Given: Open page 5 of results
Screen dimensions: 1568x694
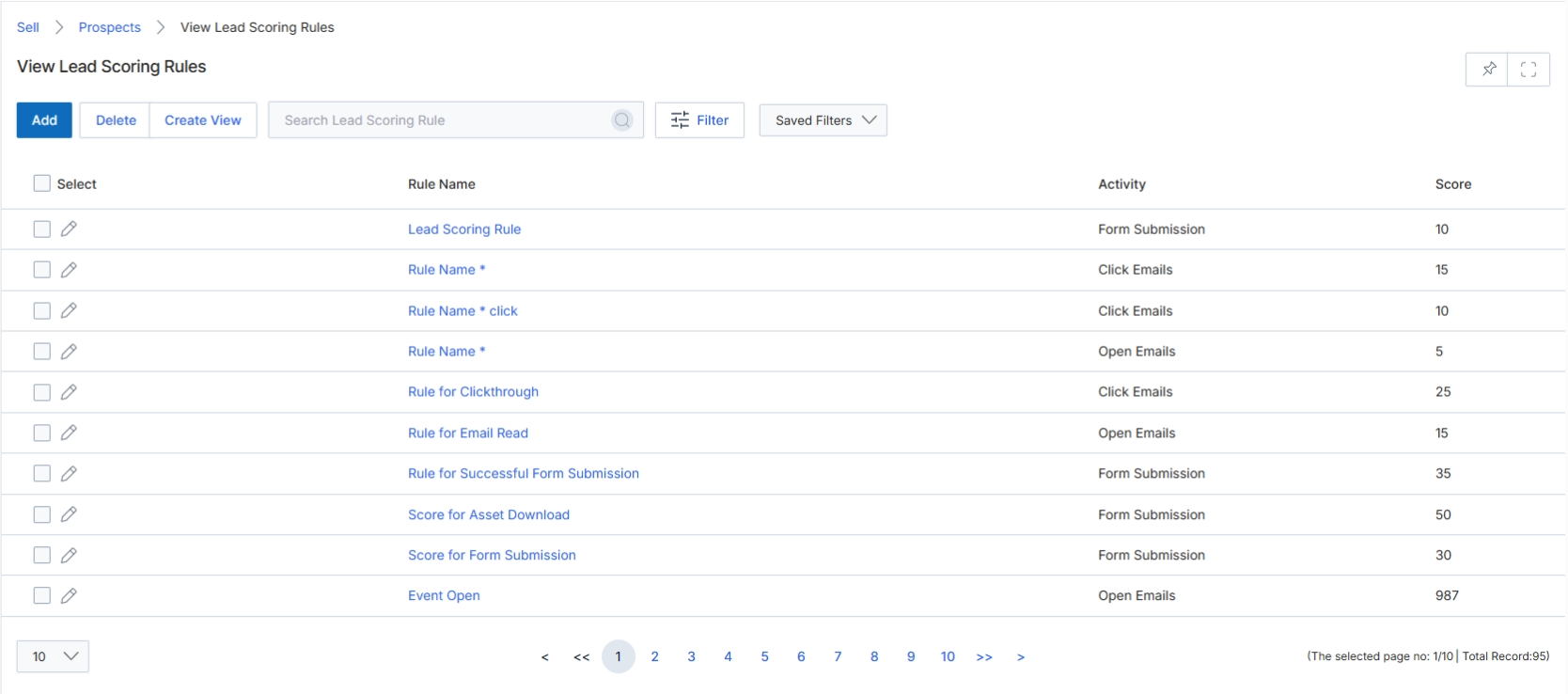Looking at the screenshot, I should 764,656.
